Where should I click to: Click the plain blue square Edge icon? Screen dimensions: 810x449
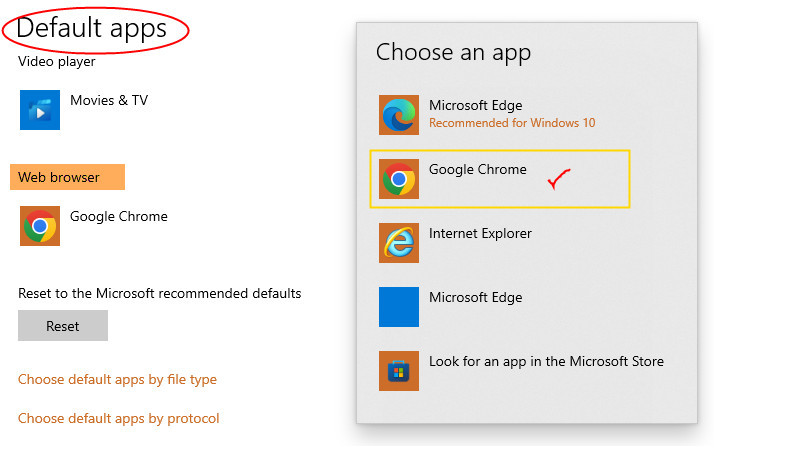(x=399, y=307)
